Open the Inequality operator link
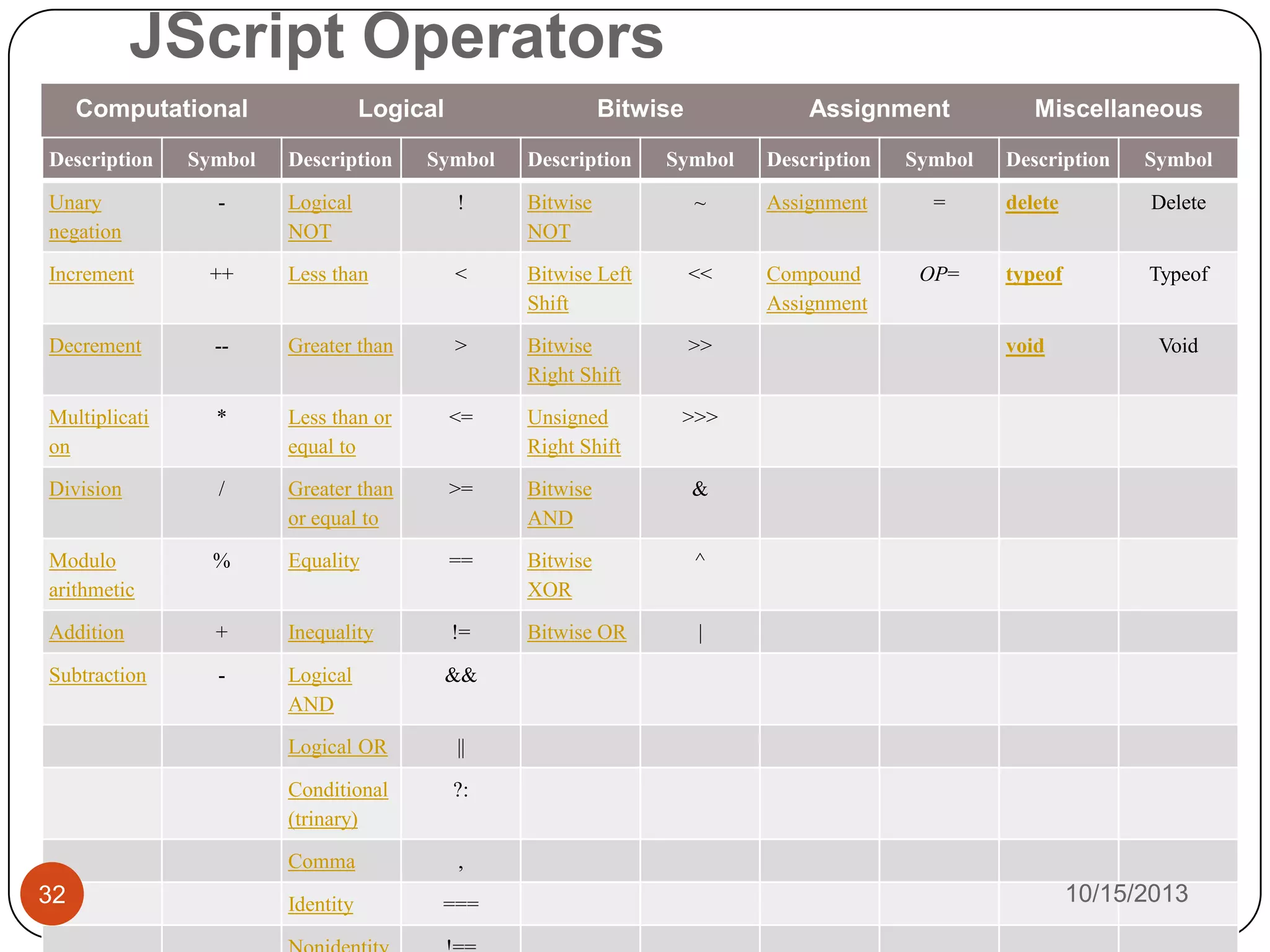 tap(331, 632)
